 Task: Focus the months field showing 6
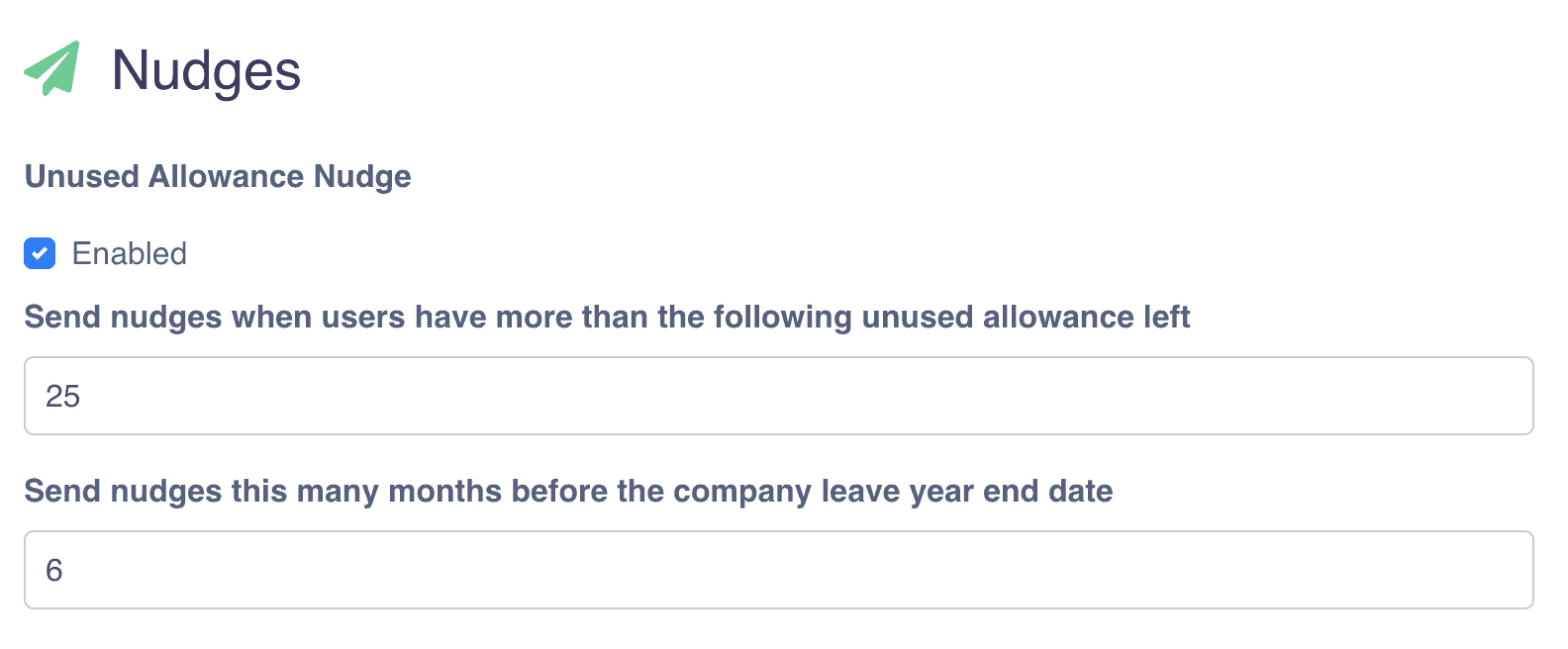(x=778, y=570)
